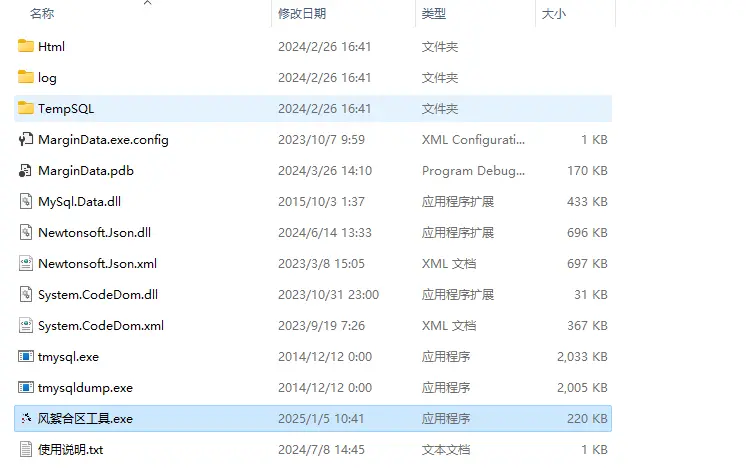
Task: Select the Newtonsoft.Json.xml file name
Action: click(97, 263)
